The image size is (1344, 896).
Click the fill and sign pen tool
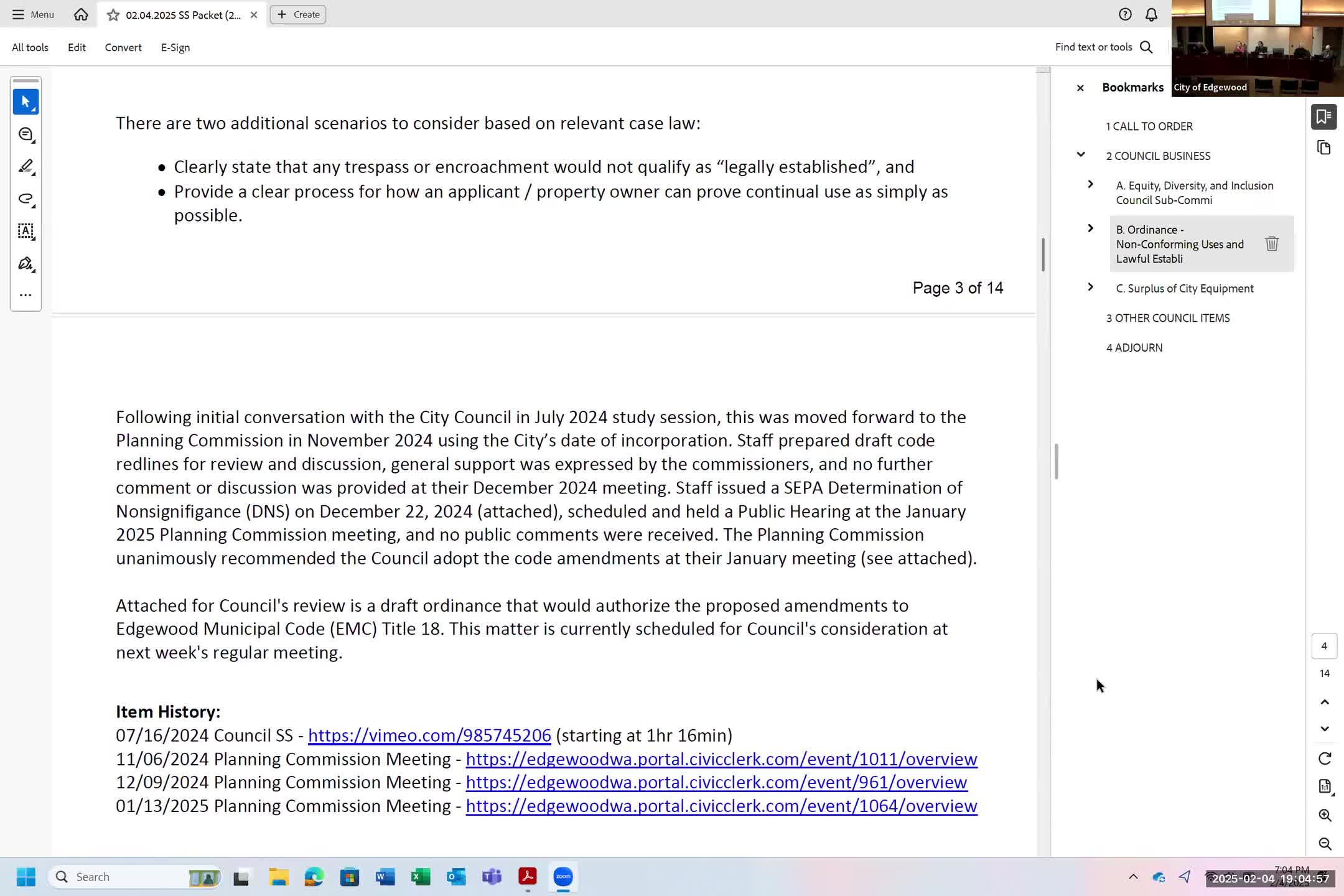pos(26,263)
